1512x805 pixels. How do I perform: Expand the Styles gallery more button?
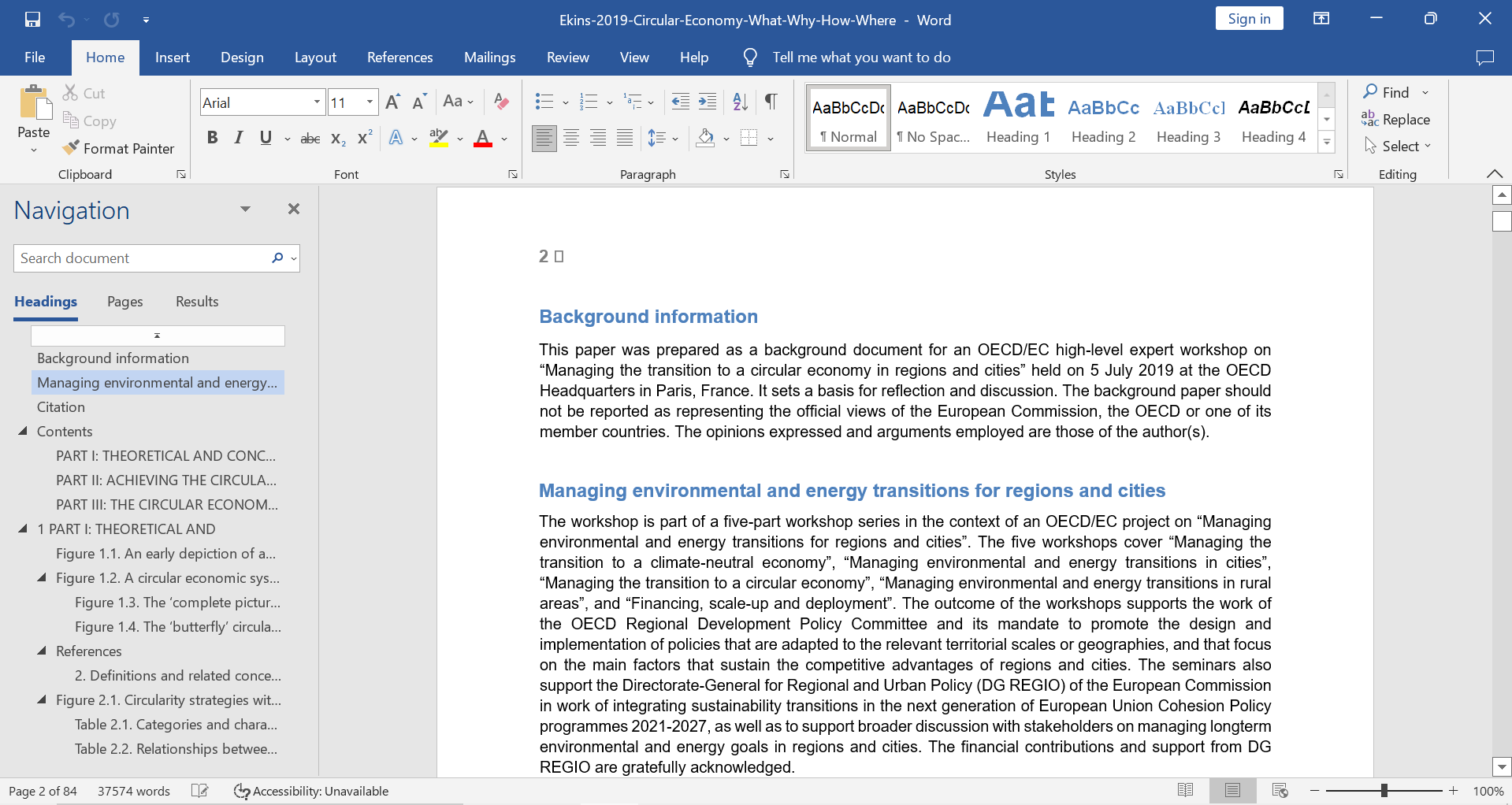click(x=1327, y=143)
